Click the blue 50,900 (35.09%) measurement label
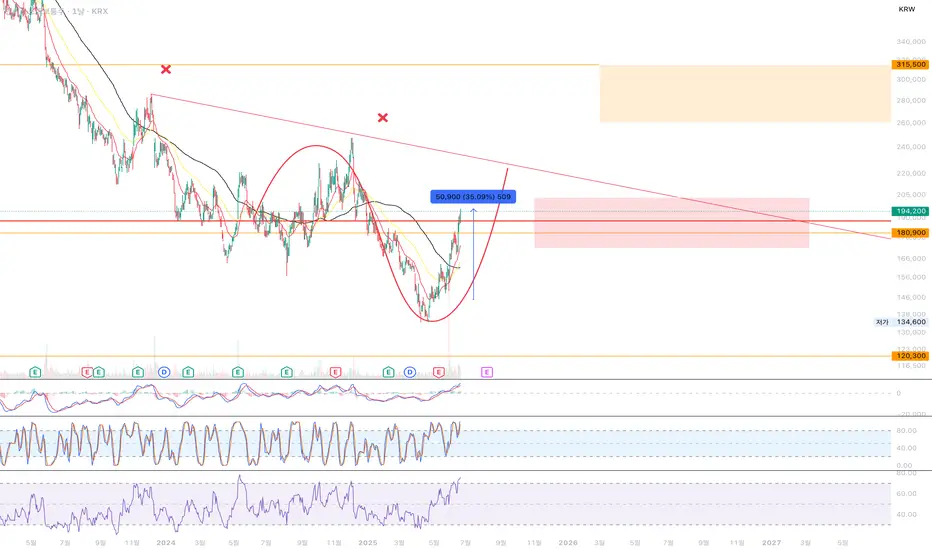The image size is (932, 550). [x=473, y=196]
